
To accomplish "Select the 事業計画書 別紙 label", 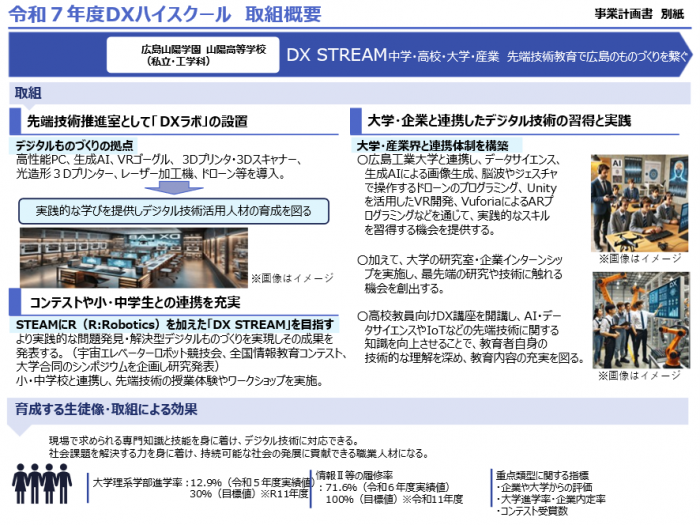I will coord(640,18).
